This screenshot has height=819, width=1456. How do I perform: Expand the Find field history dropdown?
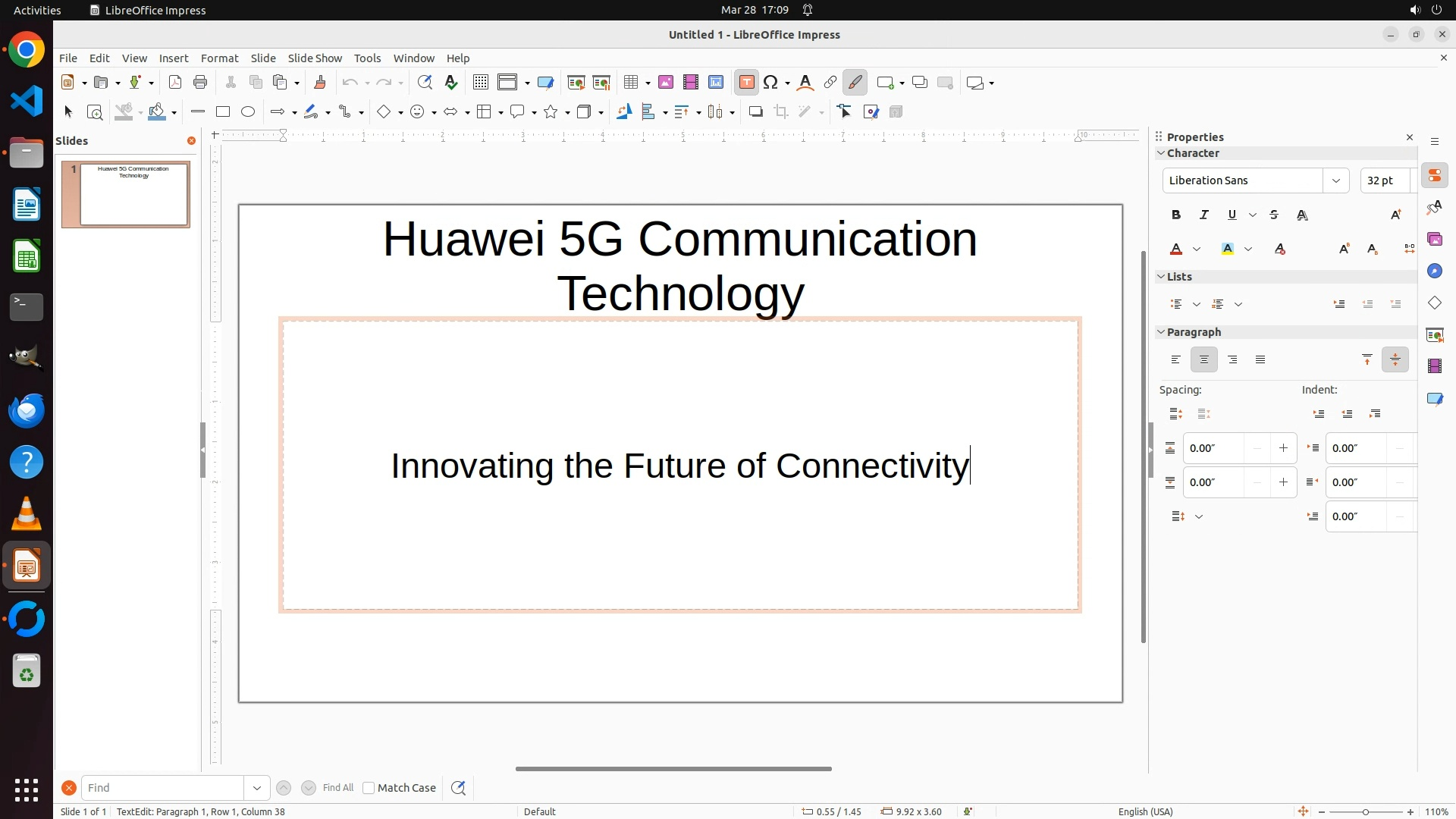(x=257, y=788)
